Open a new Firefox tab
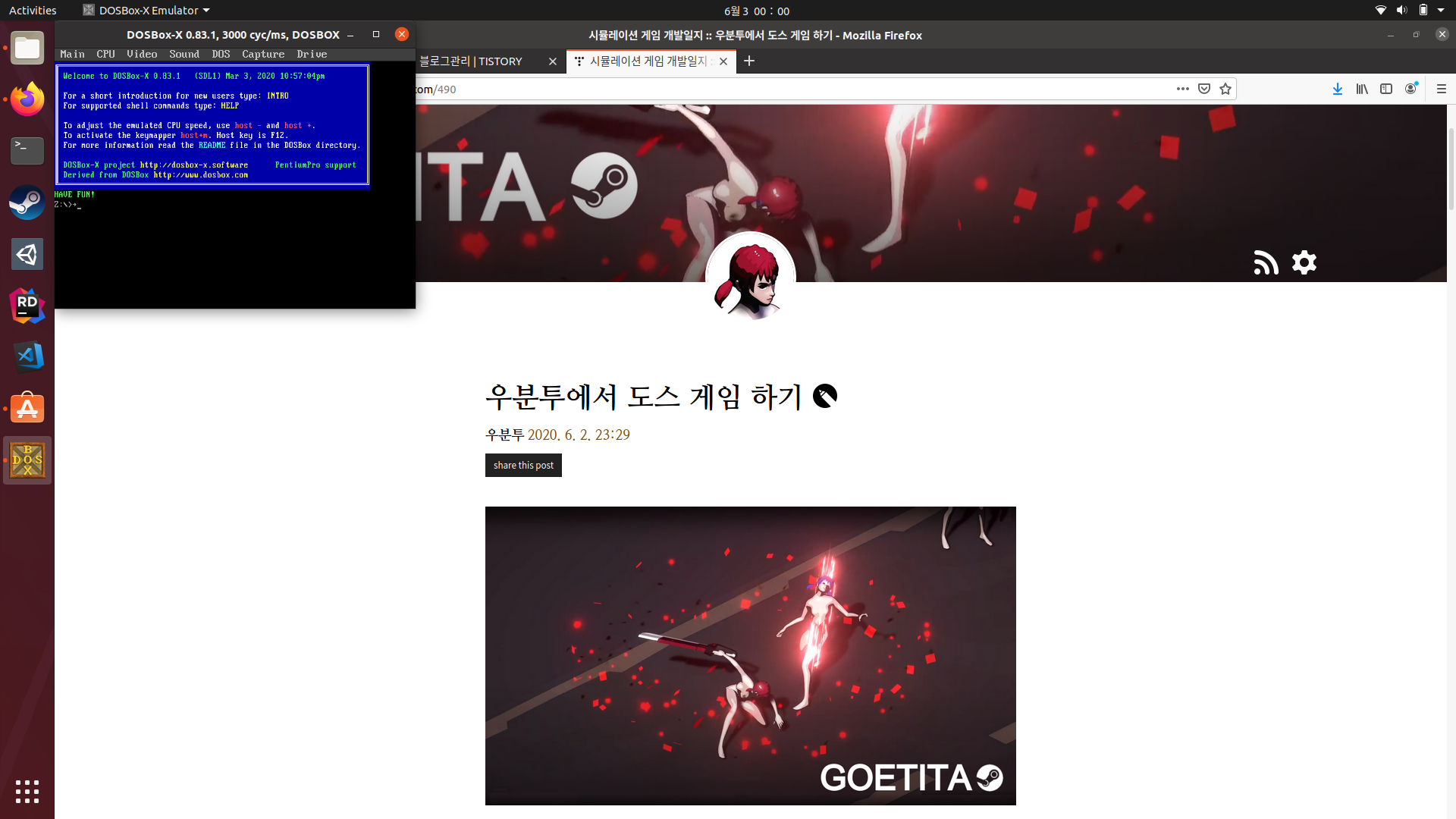This screenshot has height=819, width=1456. pos(749,61)
